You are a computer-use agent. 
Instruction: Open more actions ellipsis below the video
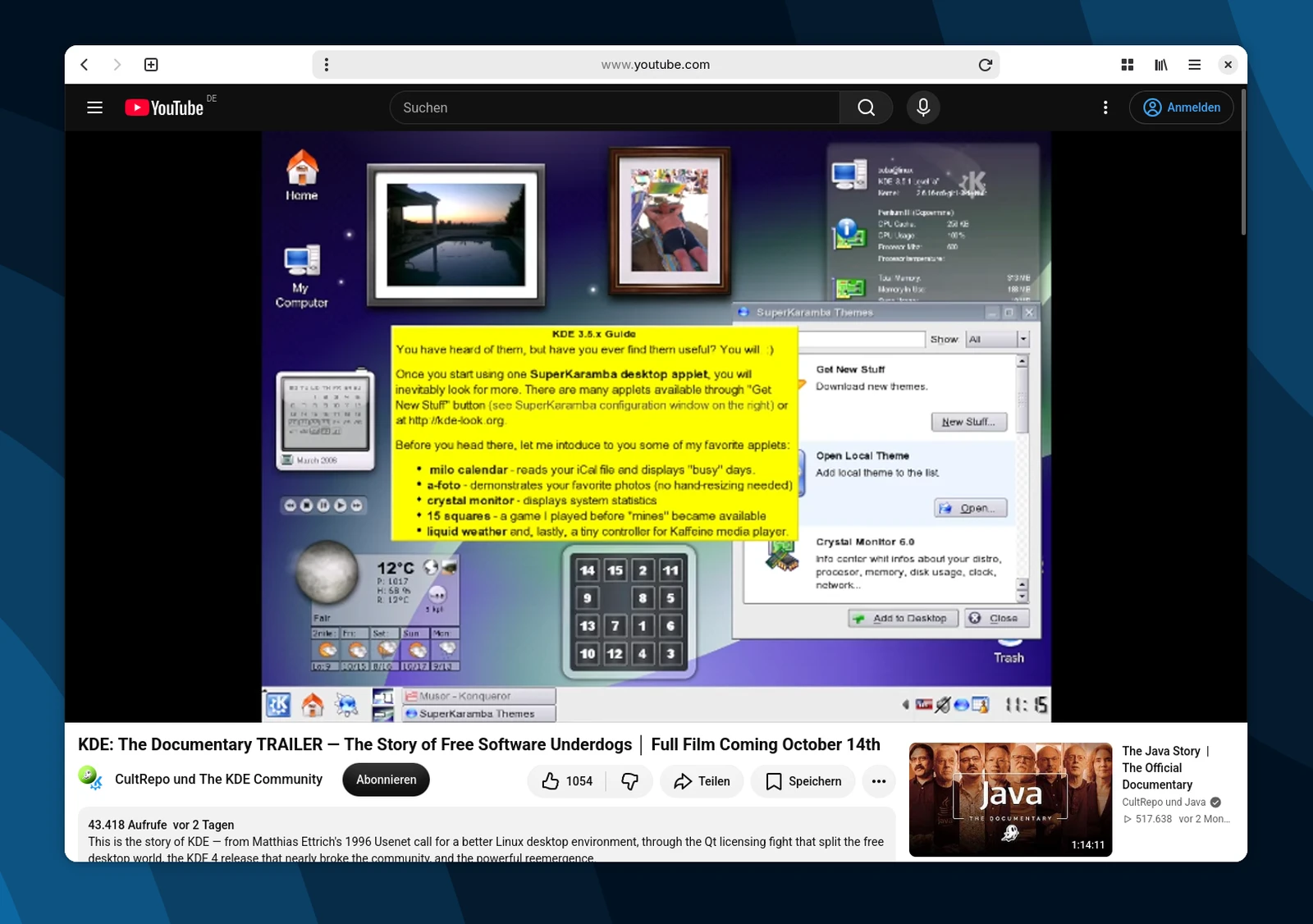coord(879,781)
